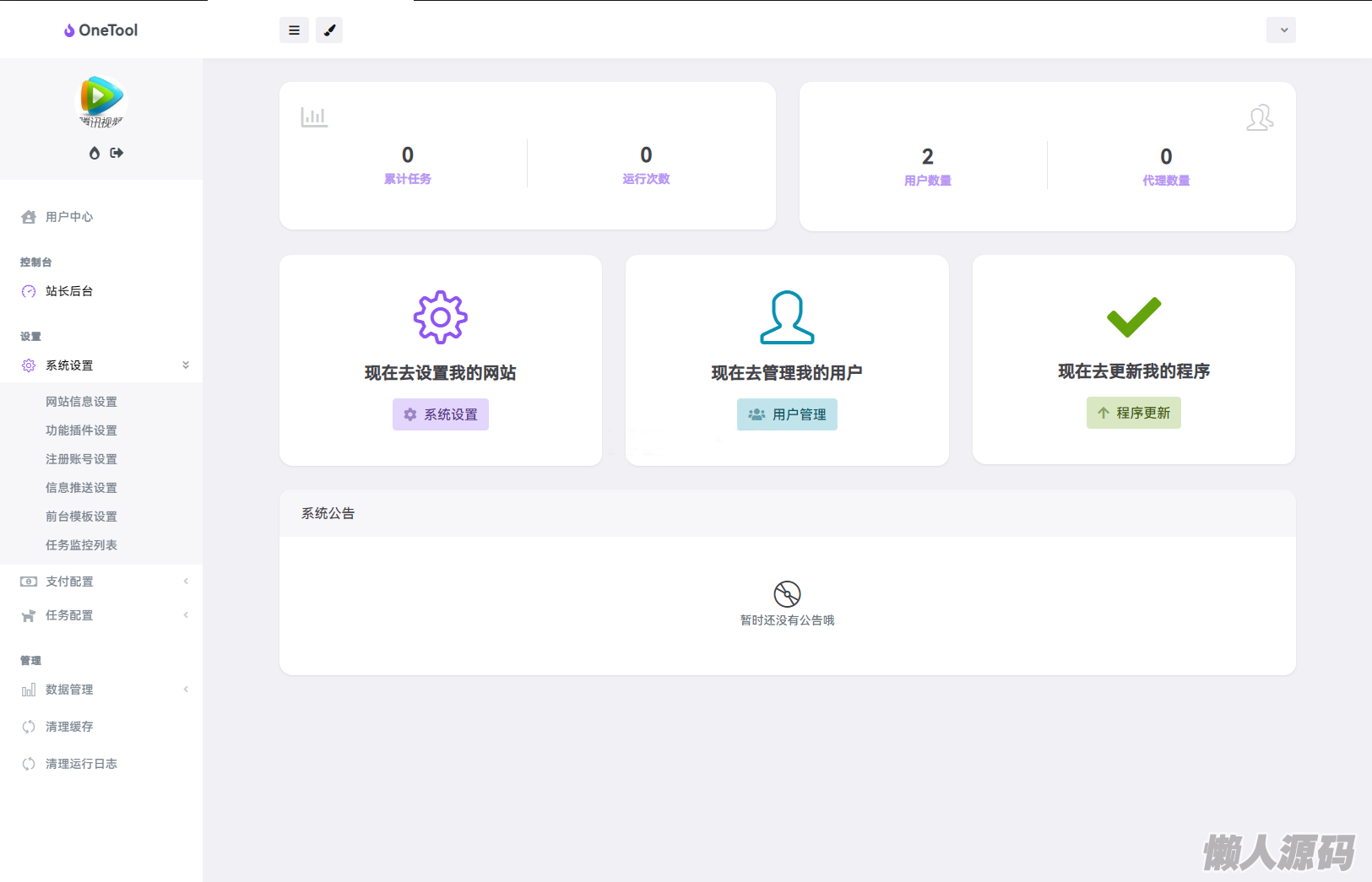
Task: Expand the 数据管理 submenu arrow
Action: point(186,690)
